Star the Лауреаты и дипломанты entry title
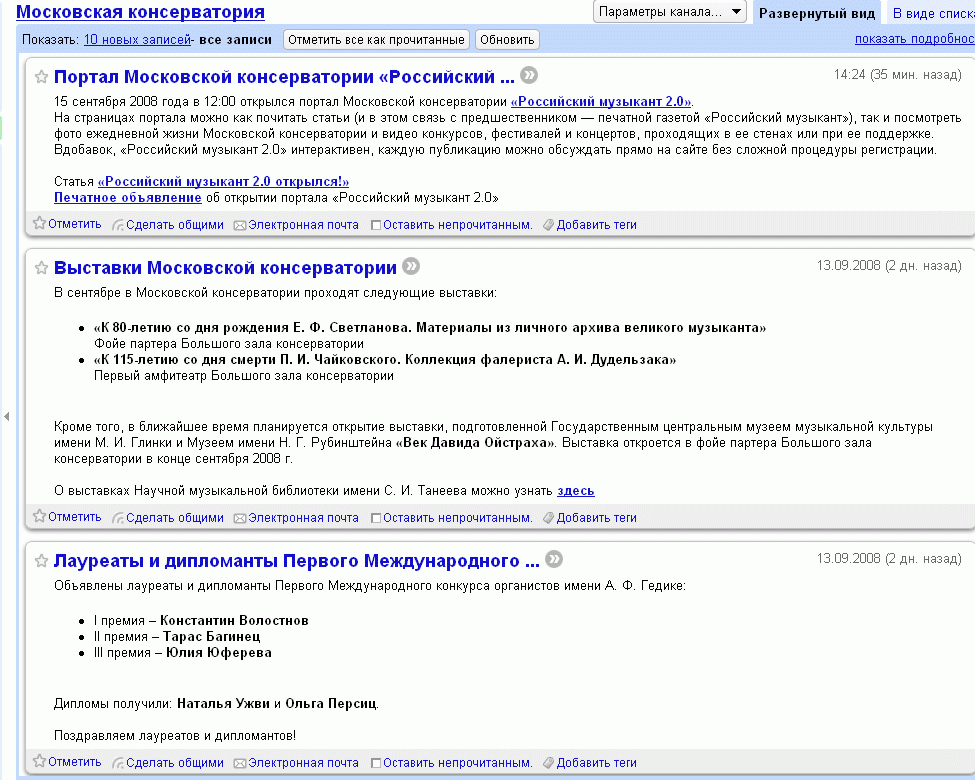 (42, 560)
